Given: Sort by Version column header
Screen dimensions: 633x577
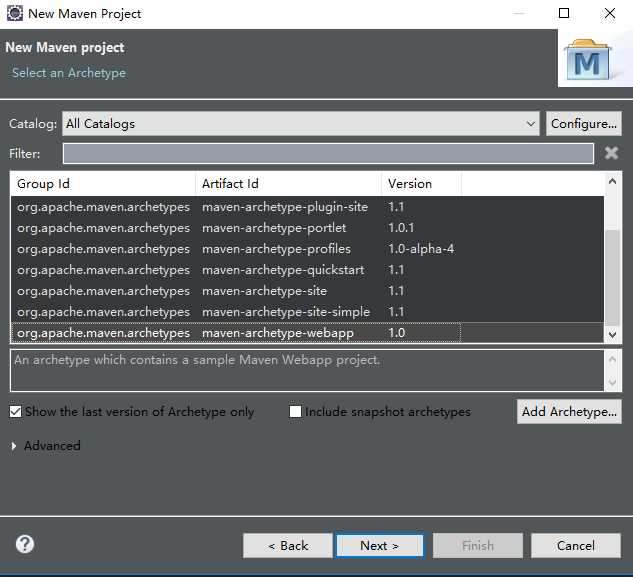Looking at the screenshot, I should 421,184.
